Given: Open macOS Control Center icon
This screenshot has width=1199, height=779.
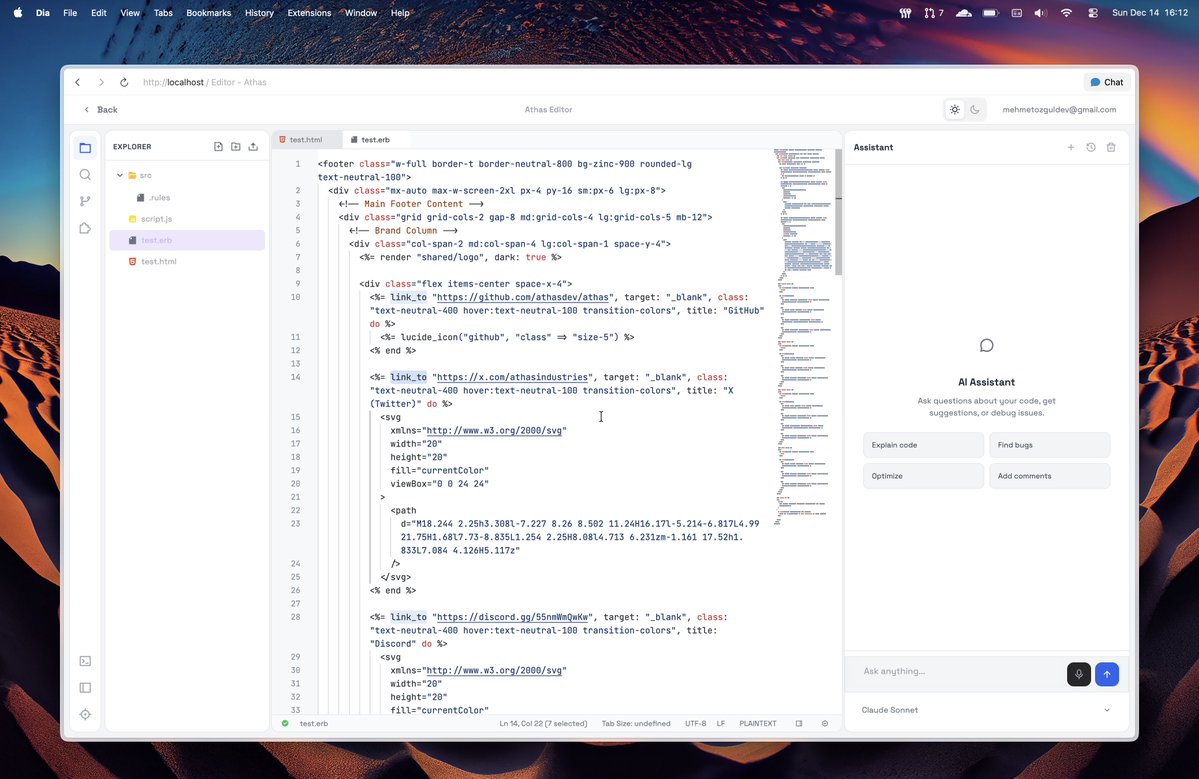Looking at the screenshot, I should click(x=1093, y=13).
